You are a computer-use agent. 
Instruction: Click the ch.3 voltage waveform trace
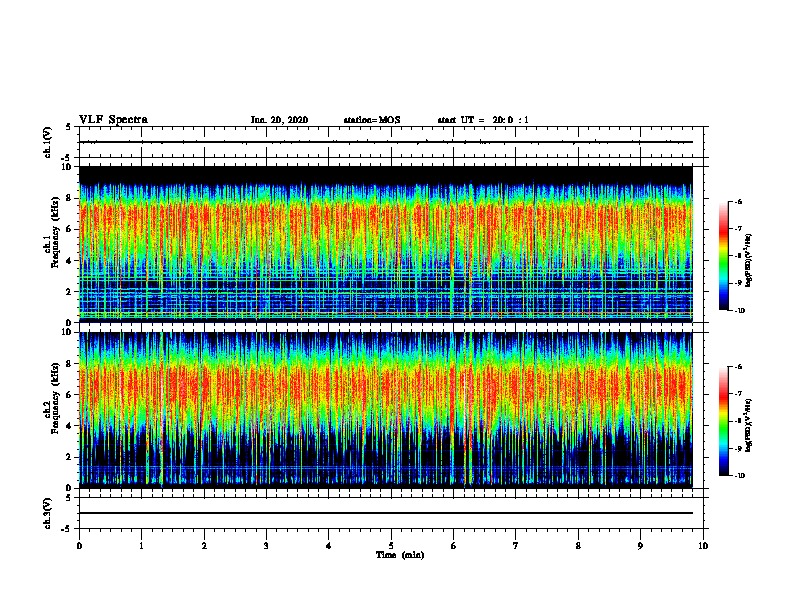coord(386,513)
